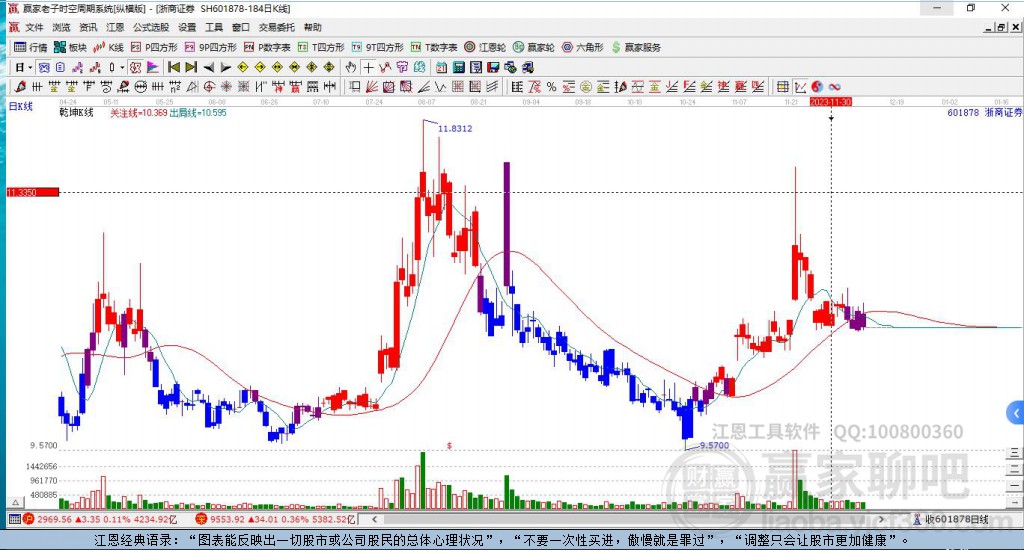The height and width of the screenshot is (550, 1024).
Task: Click the last yellow diamond arrow icon
Action: (329, 67)
